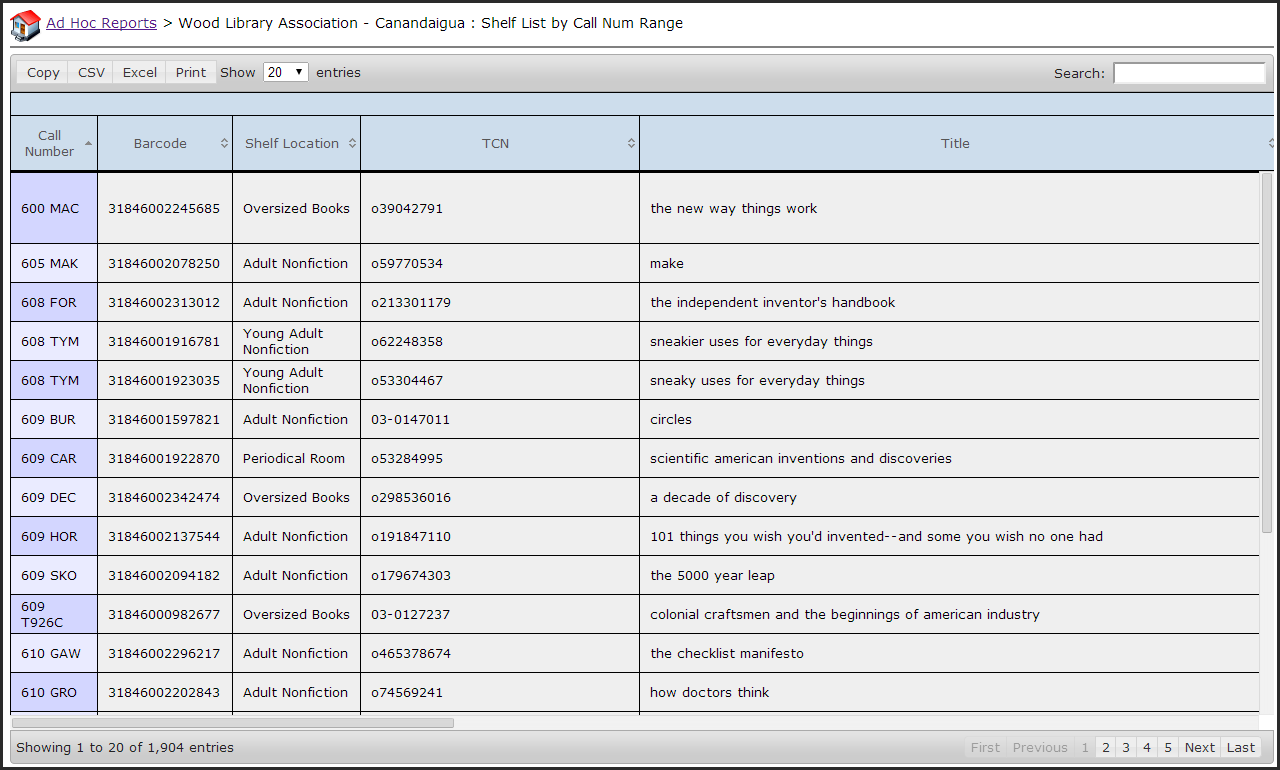This screenshot has width=1280, height=770.
Task: Click barcode 31846002296217
Action: point(164,654)
